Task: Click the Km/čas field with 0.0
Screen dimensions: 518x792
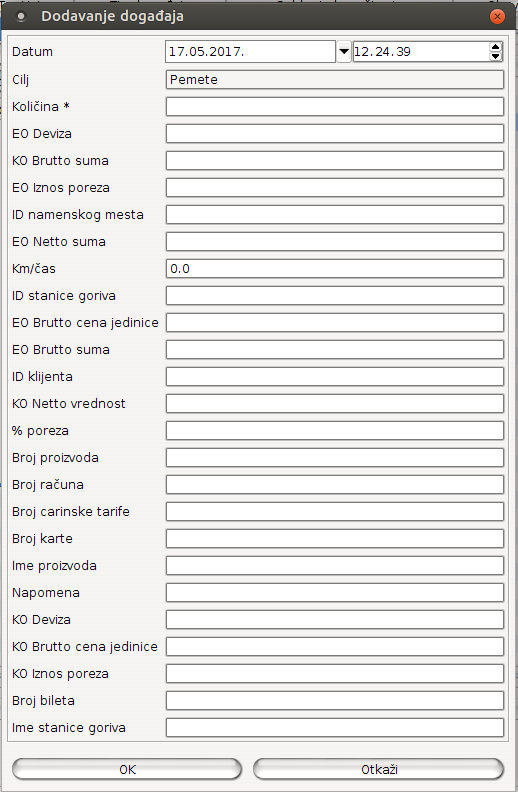Action: click(x=335, y=269)
